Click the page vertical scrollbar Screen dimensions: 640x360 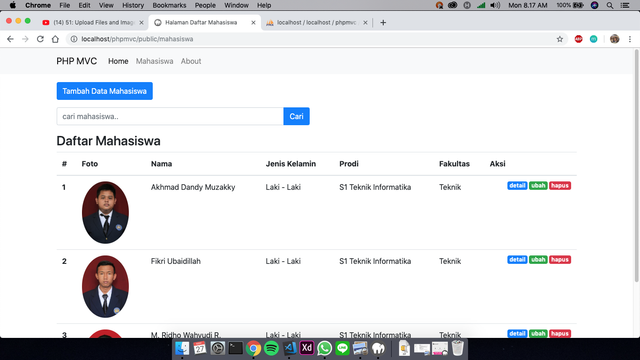click(x=636, y=165)
